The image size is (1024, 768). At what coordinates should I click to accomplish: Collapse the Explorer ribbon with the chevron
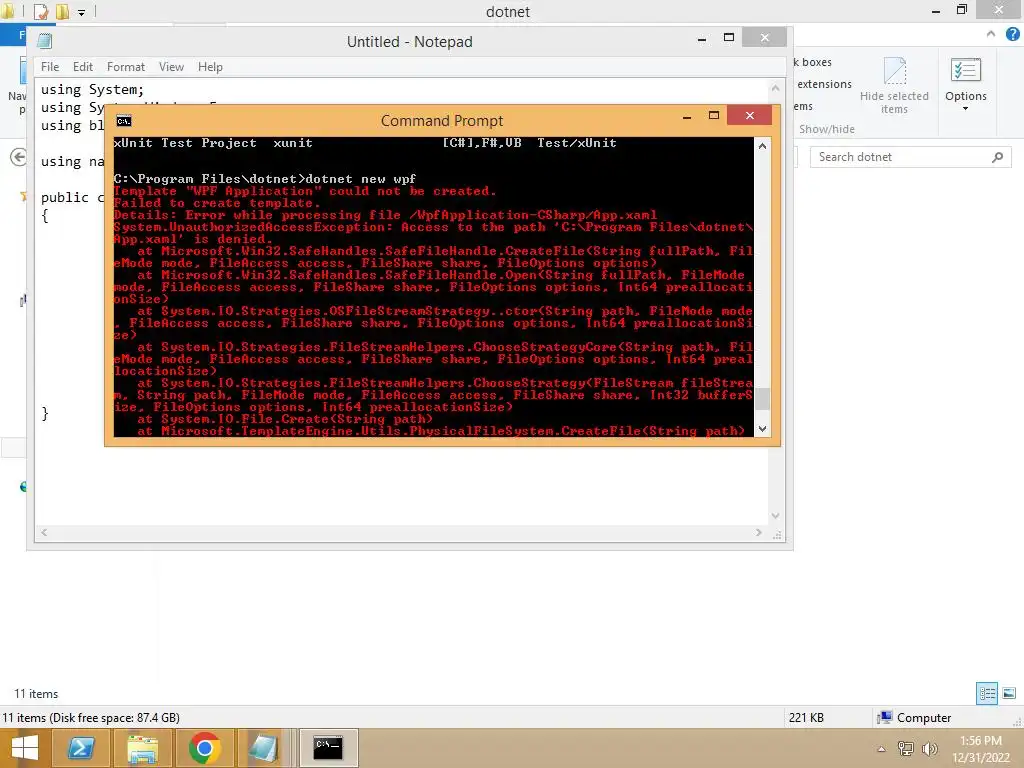coord(991,33)
